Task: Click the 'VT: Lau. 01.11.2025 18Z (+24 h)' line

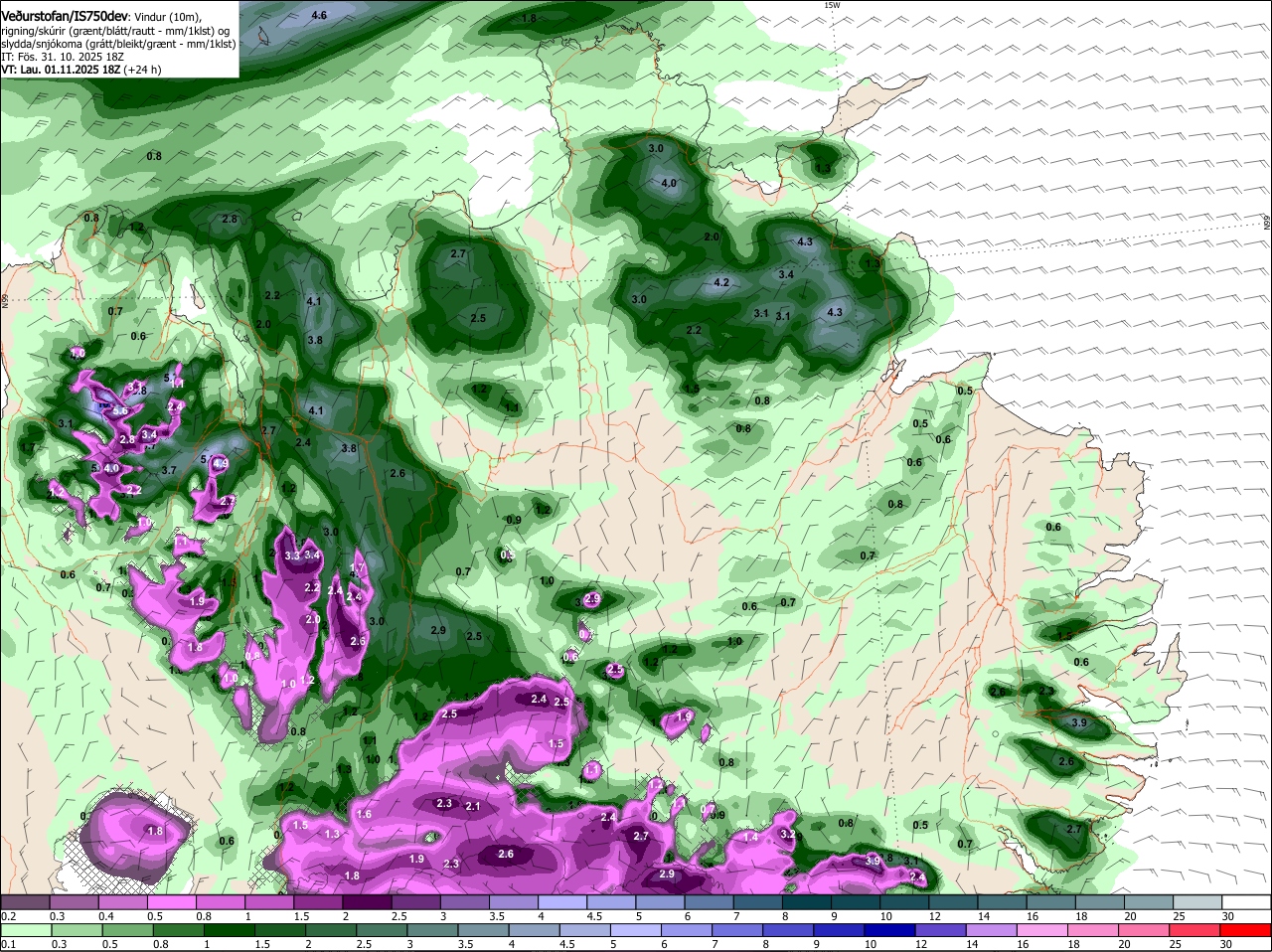Action: point(81,70)
